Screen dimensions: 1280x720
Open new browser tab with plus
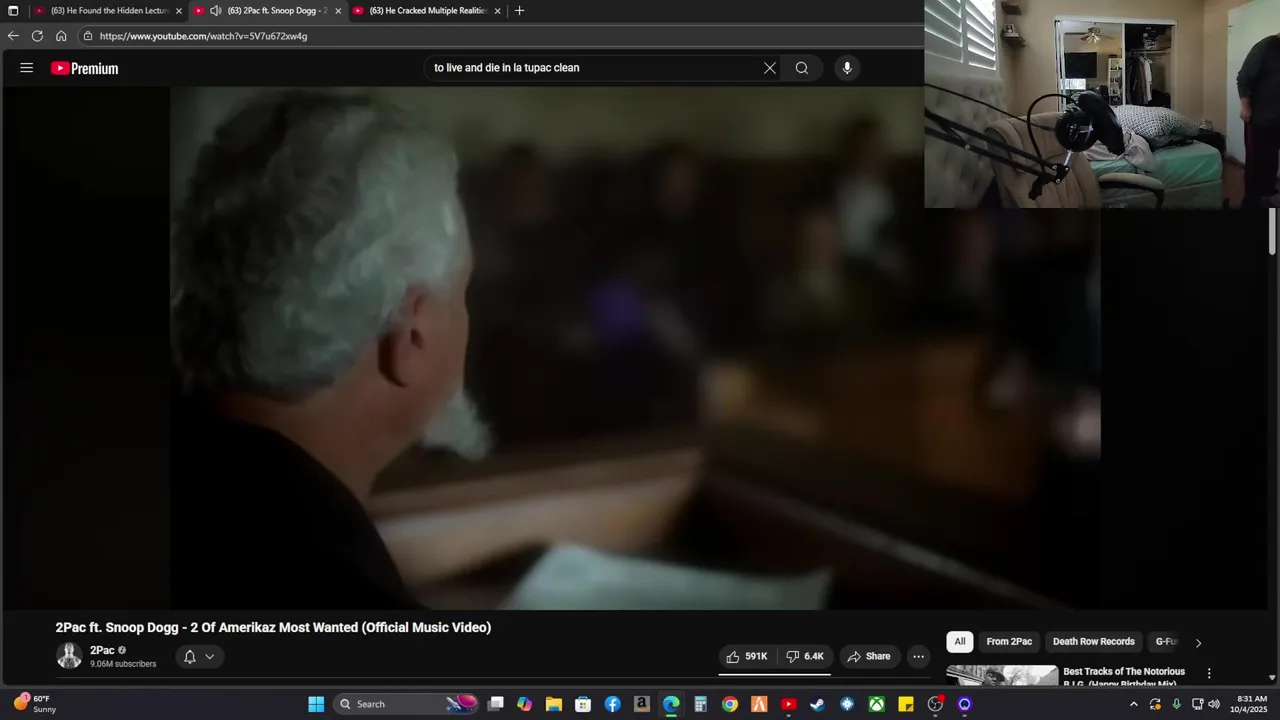click(x=519, y=11)
